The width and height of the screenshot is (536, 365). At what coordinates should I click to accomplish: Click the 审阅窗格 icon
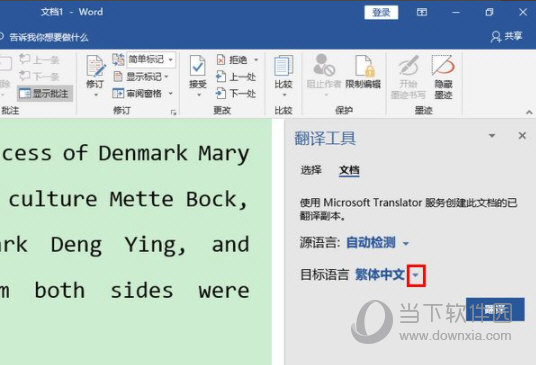click(x=118, y=93)
